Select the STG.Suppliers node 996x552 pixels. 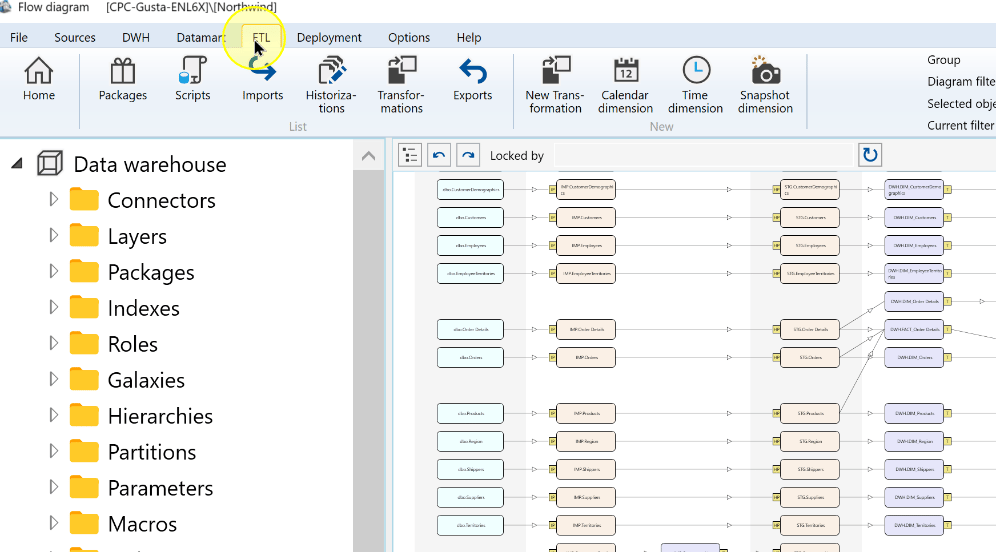click(810, 497)
